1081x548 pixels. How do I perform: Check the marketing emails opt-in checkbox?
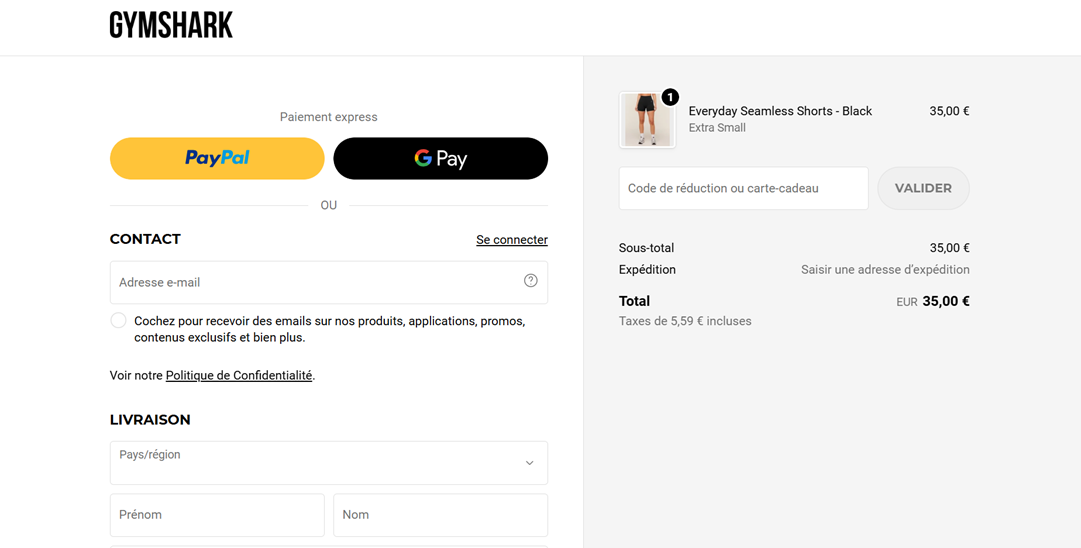pos(119,321)
